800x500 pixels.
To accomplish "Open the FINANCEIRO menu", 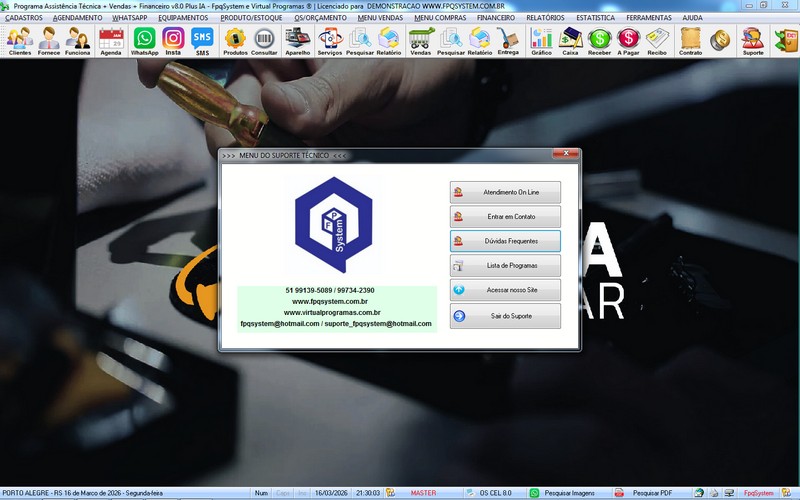I will click(496, 18).
